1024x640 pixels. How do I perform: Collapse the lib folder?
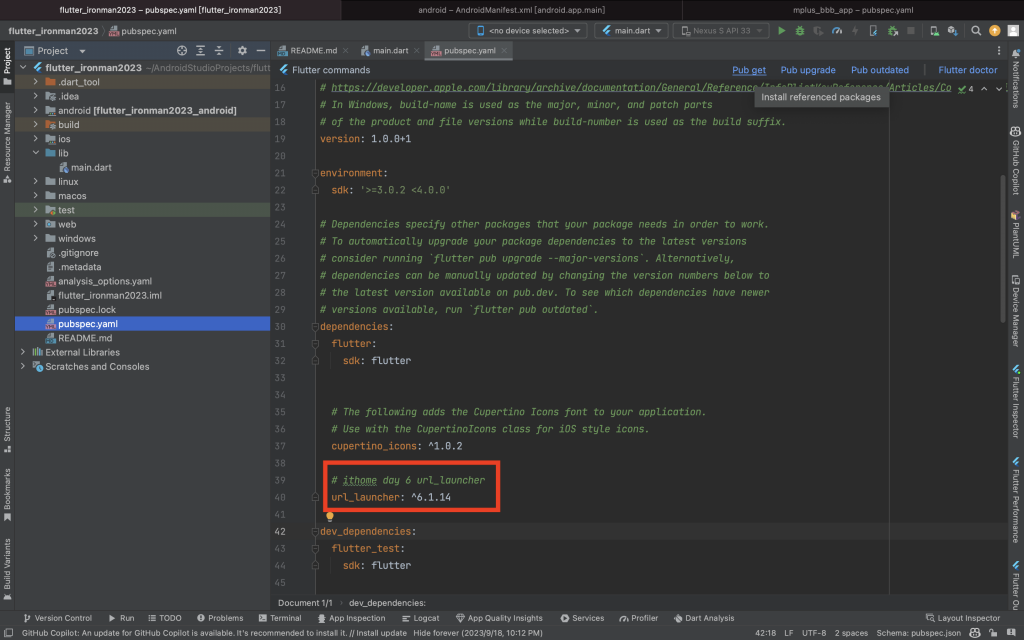(x=36, y=153)
